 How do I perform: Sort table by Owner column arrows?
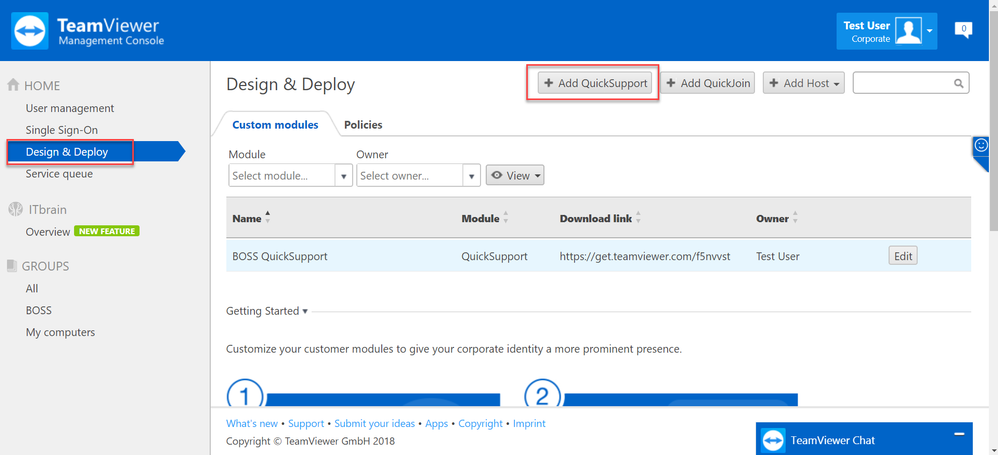click(795, 218)
